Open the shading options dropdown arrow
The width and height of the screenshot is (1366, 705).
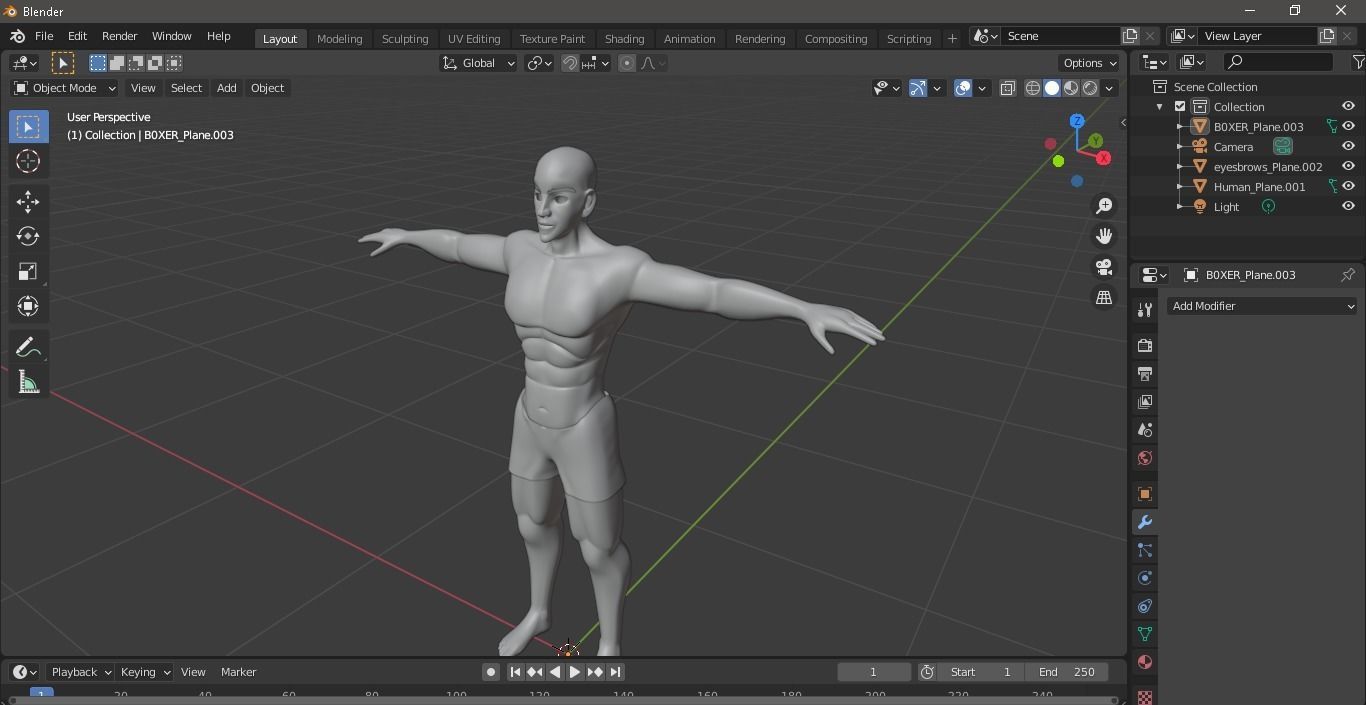point(1109,88)
